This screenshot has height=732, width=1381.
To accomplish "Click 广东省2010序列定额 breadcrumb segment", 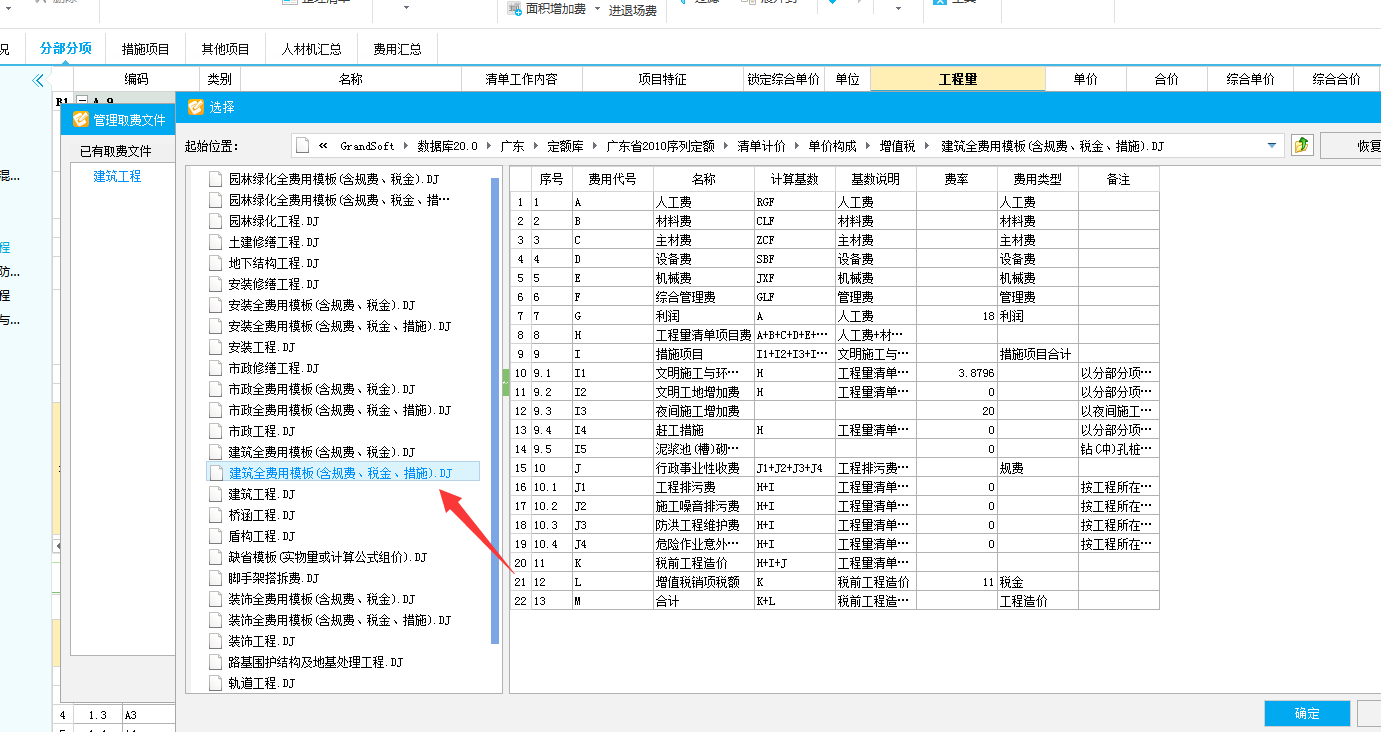I will click(661, 146).
